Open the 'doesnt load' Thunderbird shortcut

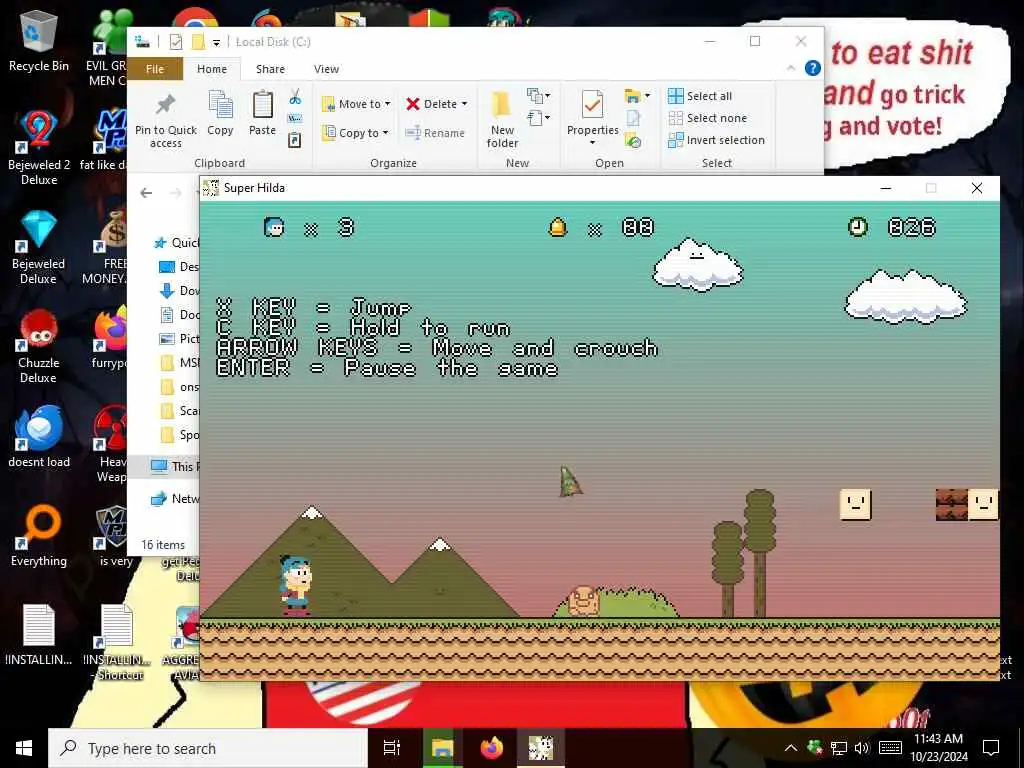[x=39, y=436]
